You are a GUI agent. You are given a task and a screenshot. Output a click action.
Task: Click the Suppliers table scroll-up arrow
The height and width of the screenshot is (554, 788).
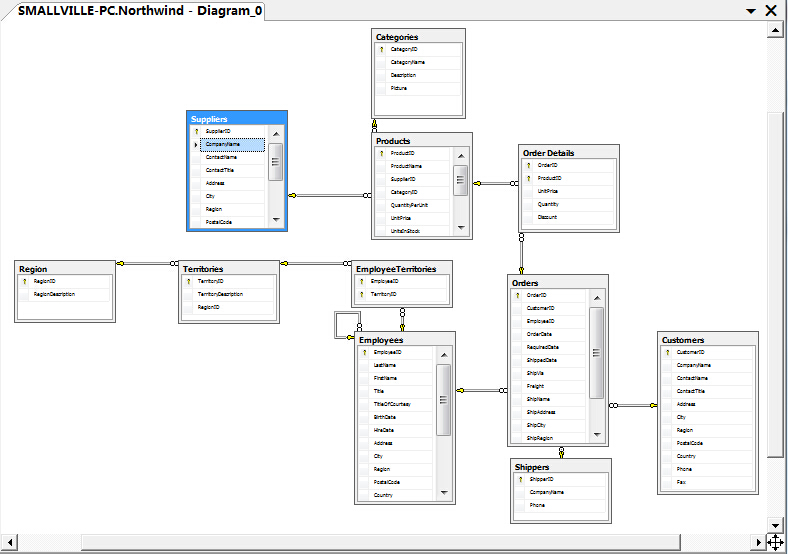[x=276, y=134]
